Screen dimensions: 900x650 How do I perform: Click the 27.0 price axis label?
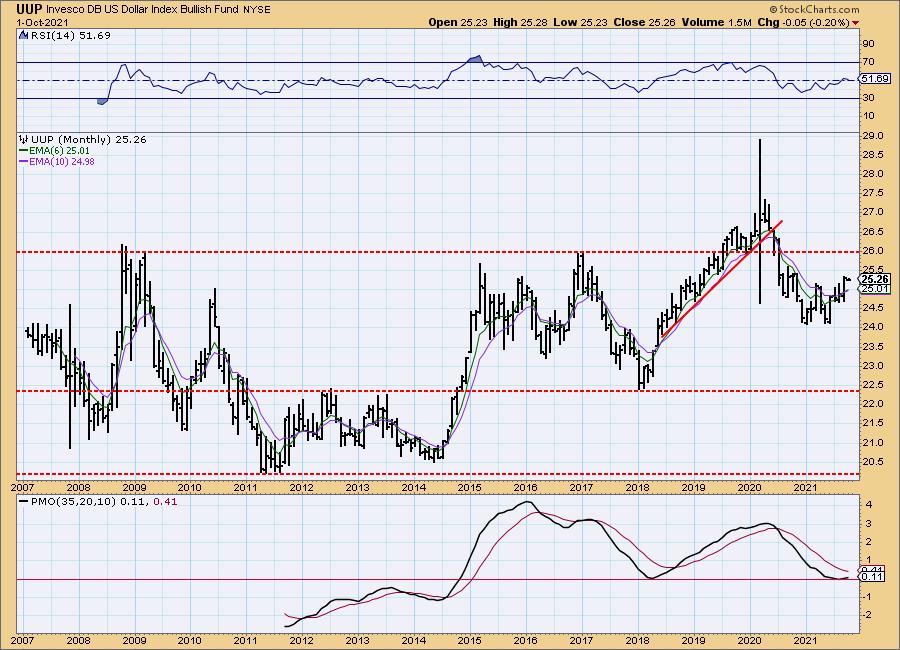pyautogui.click(x=873, y=212)
